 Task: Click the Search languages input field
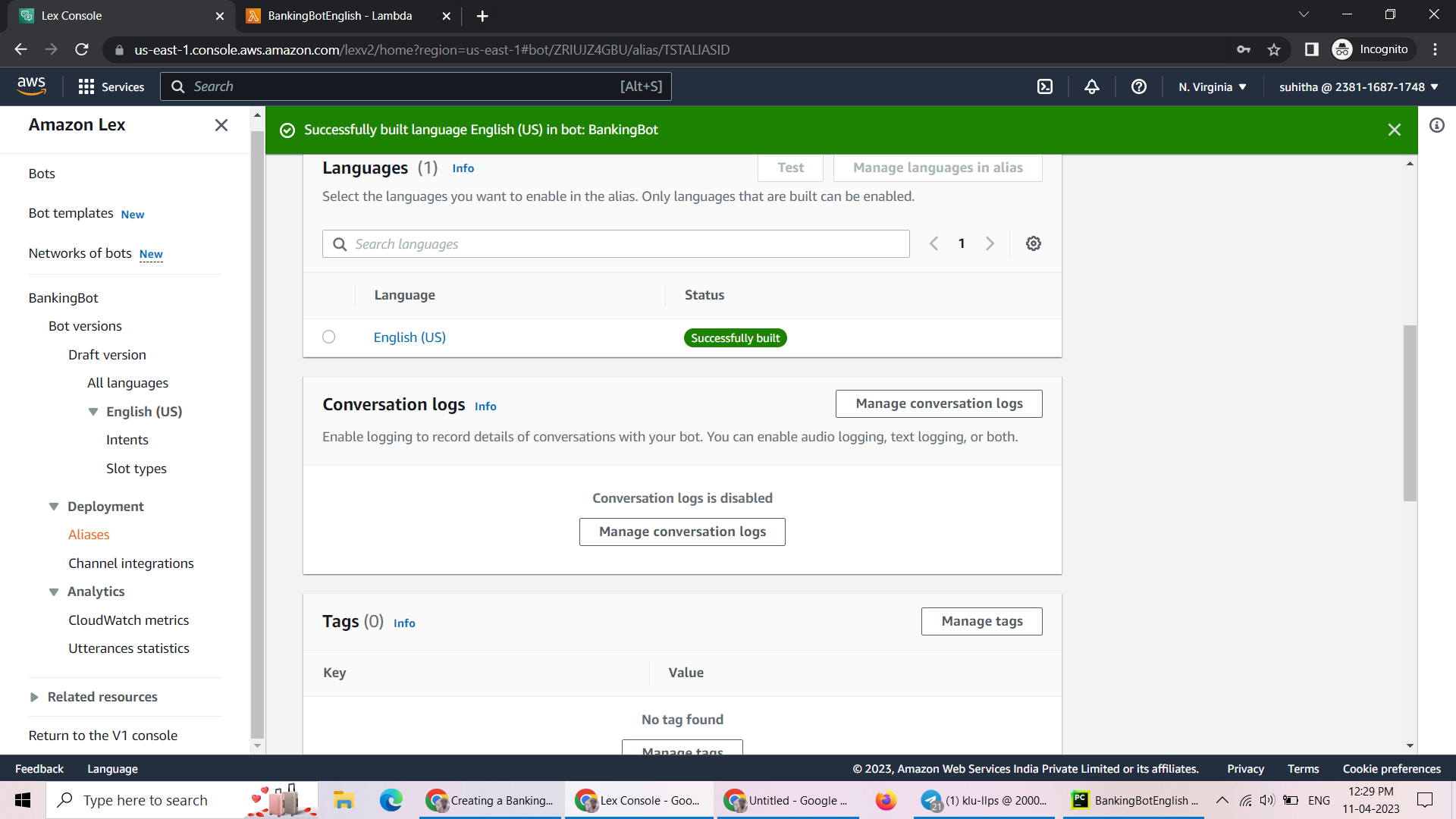[616, 243]
